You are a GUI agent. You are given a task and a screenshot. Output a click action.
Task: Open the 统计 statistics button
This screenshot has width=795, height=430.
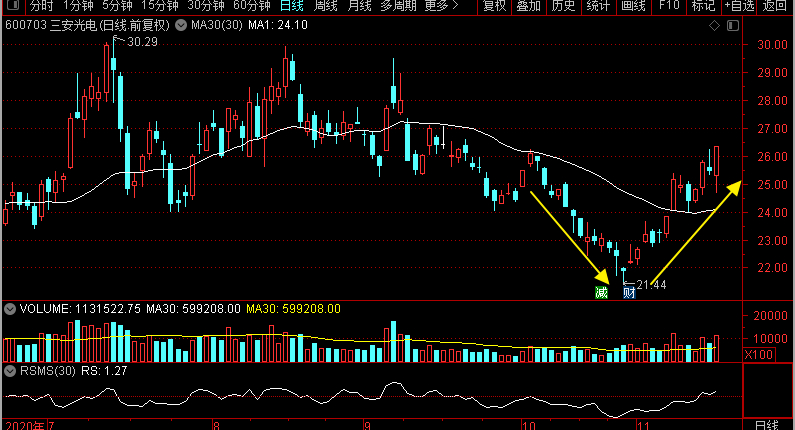click(x=598, y=6)
